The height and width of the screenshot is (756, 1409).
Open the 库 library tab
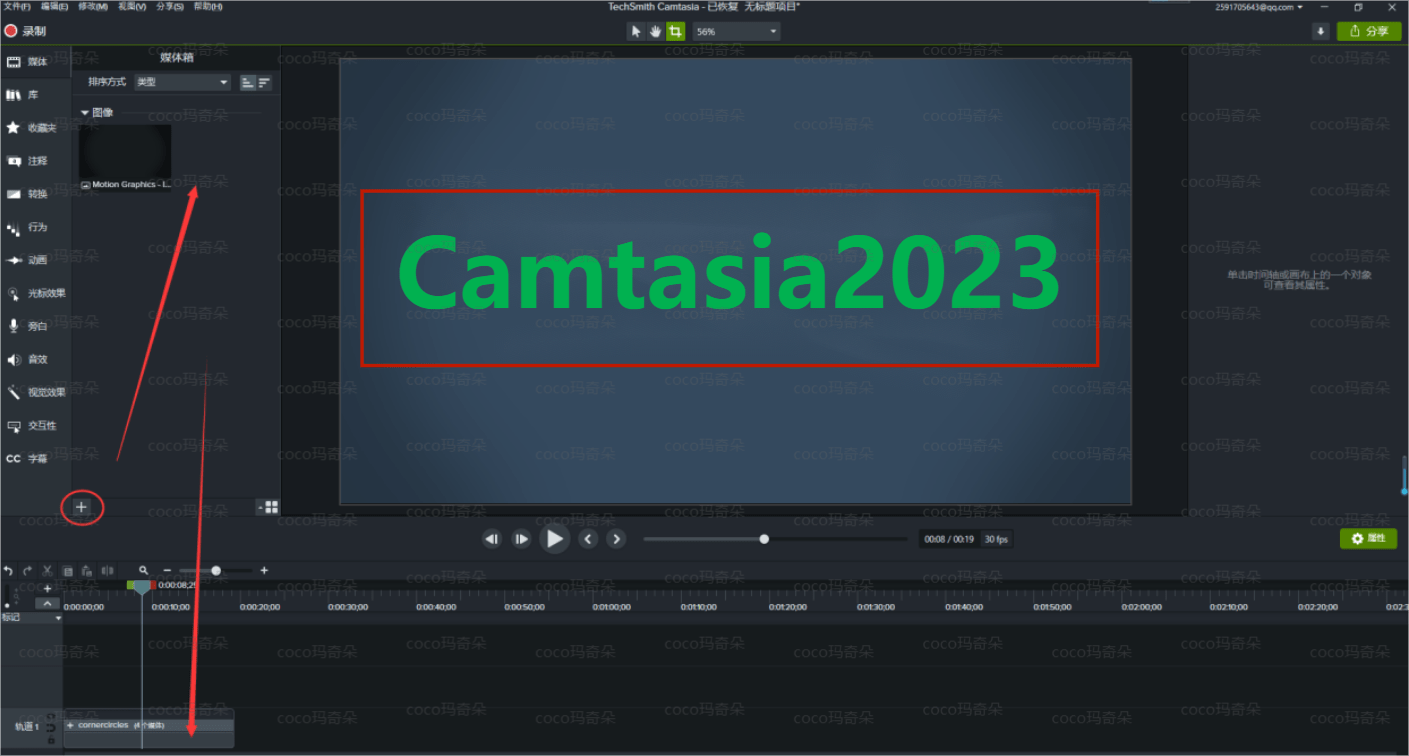[x=36, y=95]
